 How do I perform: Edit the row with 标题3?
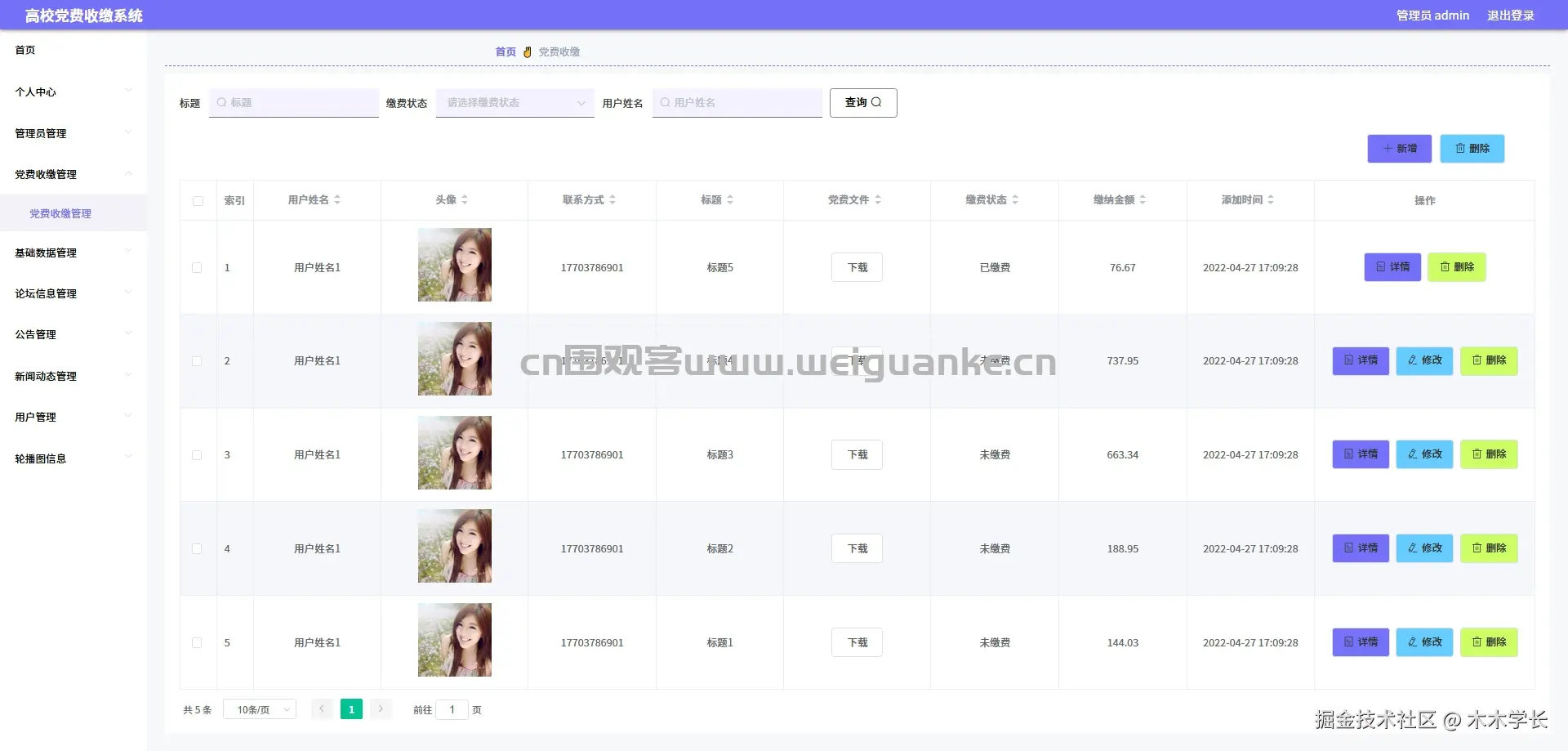[1424, 454]
